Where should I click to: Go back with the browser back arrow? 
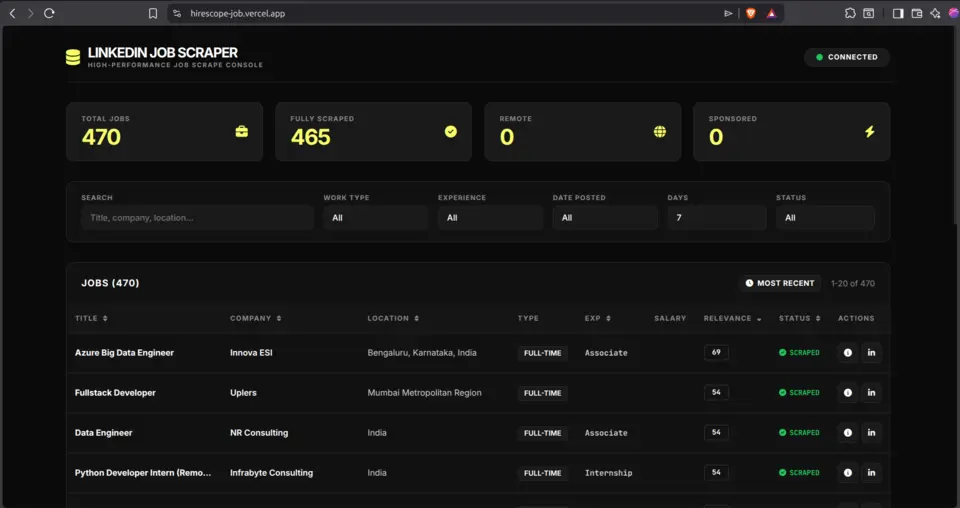(x=12, y=13)
